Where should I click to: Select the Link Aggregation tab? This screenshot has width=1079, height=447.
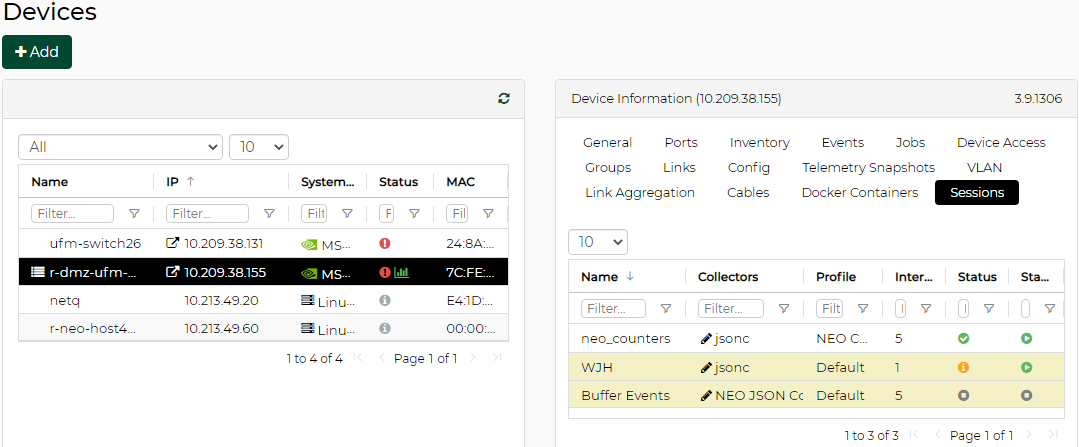pyautogui.click(x=639, y=193)
